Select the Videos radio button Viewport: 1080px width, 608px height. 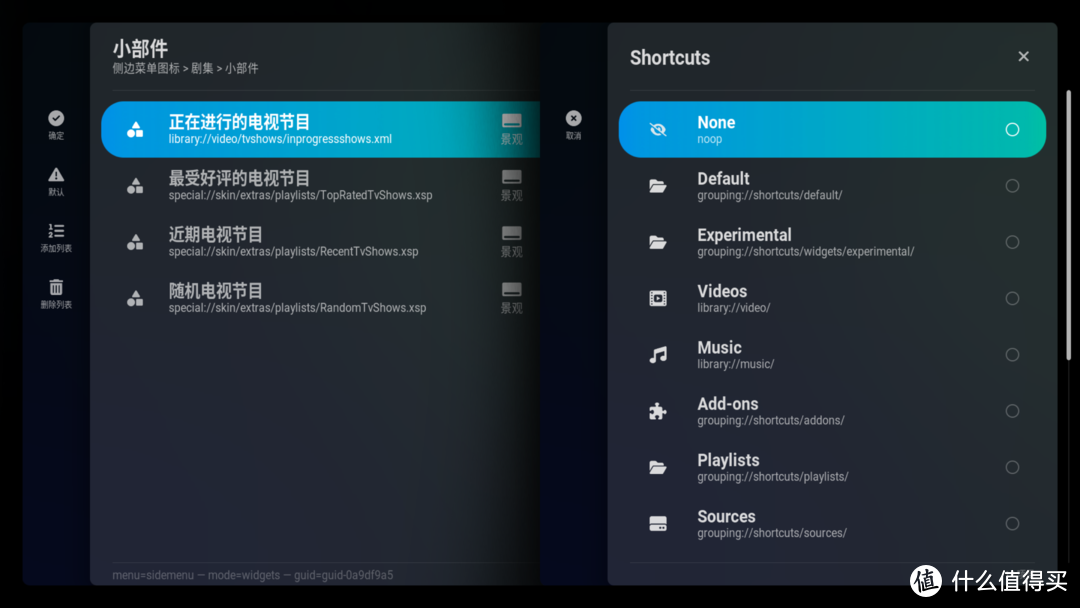point(1012,298)
